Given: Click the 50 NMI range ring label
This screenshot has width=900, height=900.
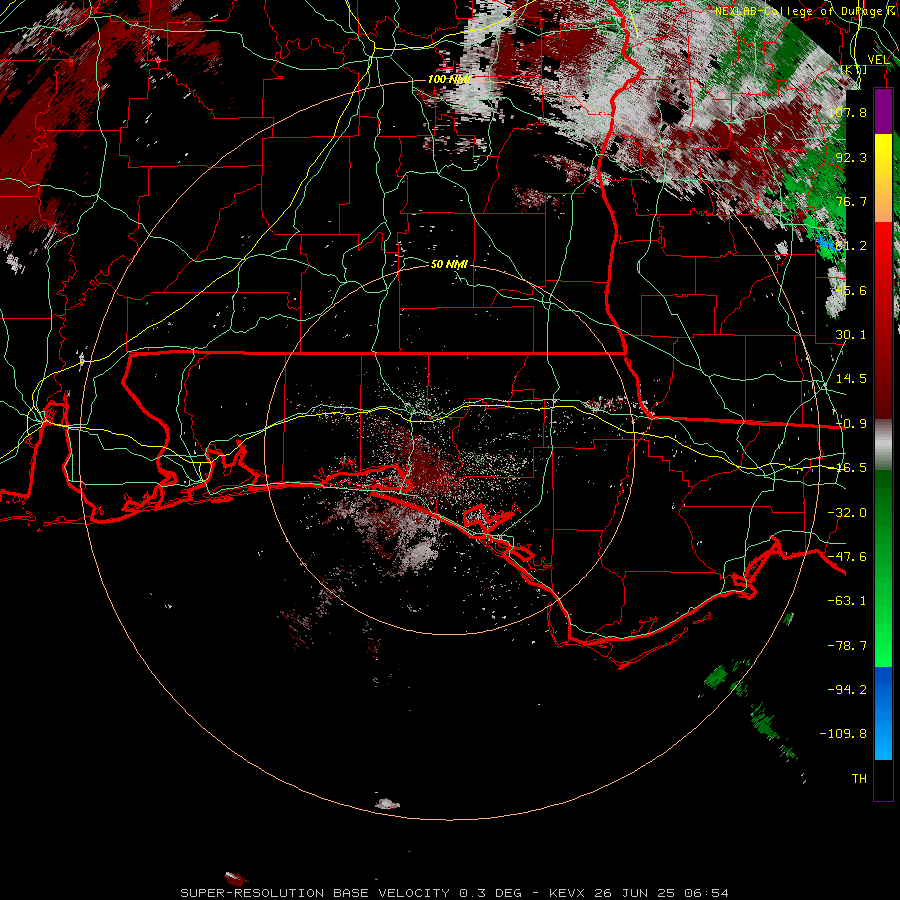Looking at the screenshot, I should (449, 264).
